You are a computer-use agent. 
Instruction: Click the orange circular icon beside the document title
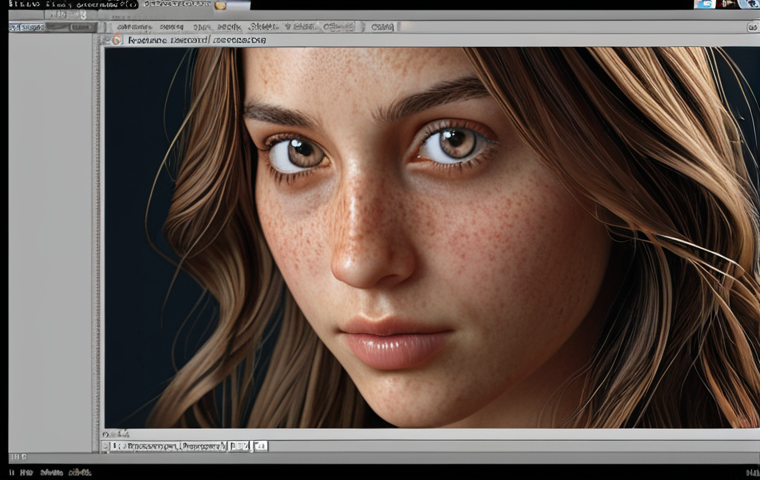(x=116, y=40)
